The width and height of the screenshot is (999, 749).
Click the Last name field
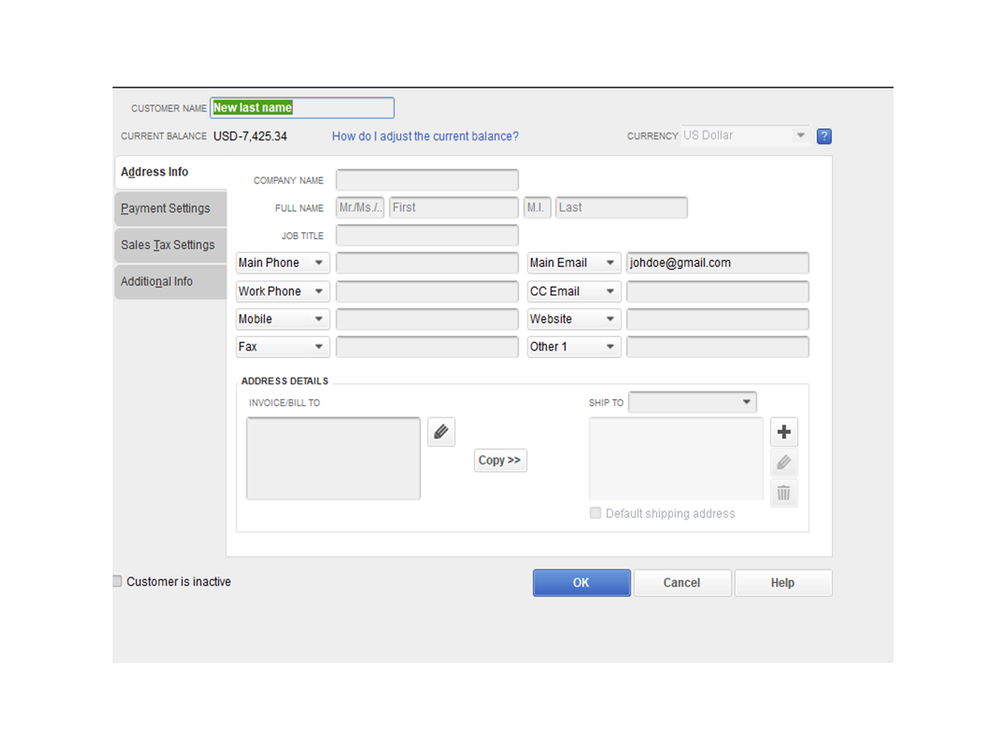[621, 208]
